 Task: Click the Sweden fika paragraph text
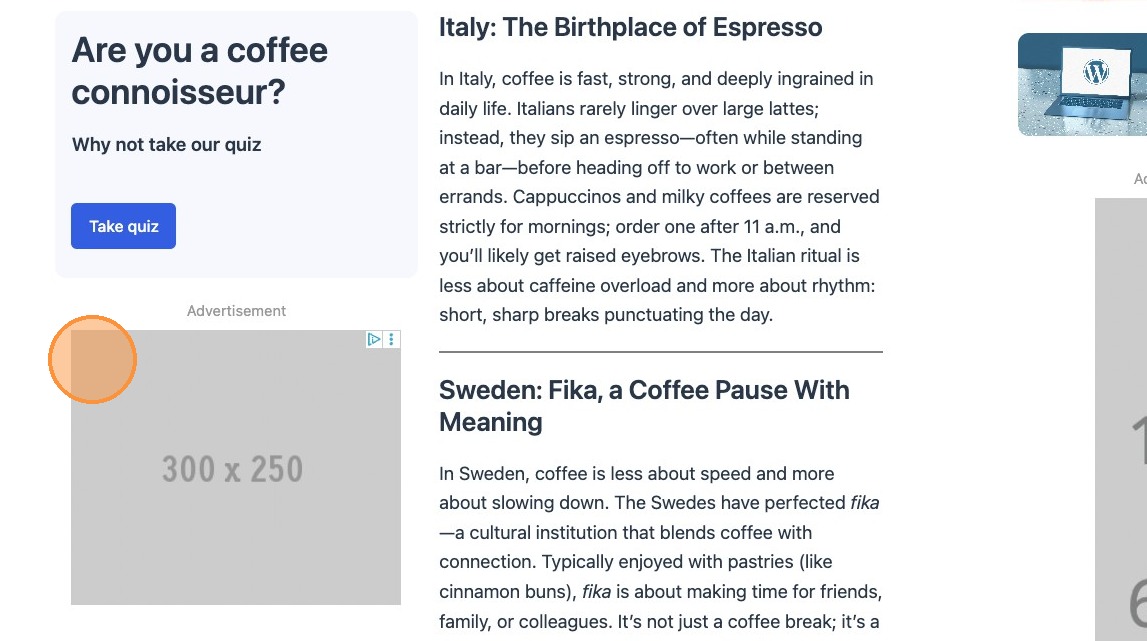pyautogui.click(x=658, y=562)
